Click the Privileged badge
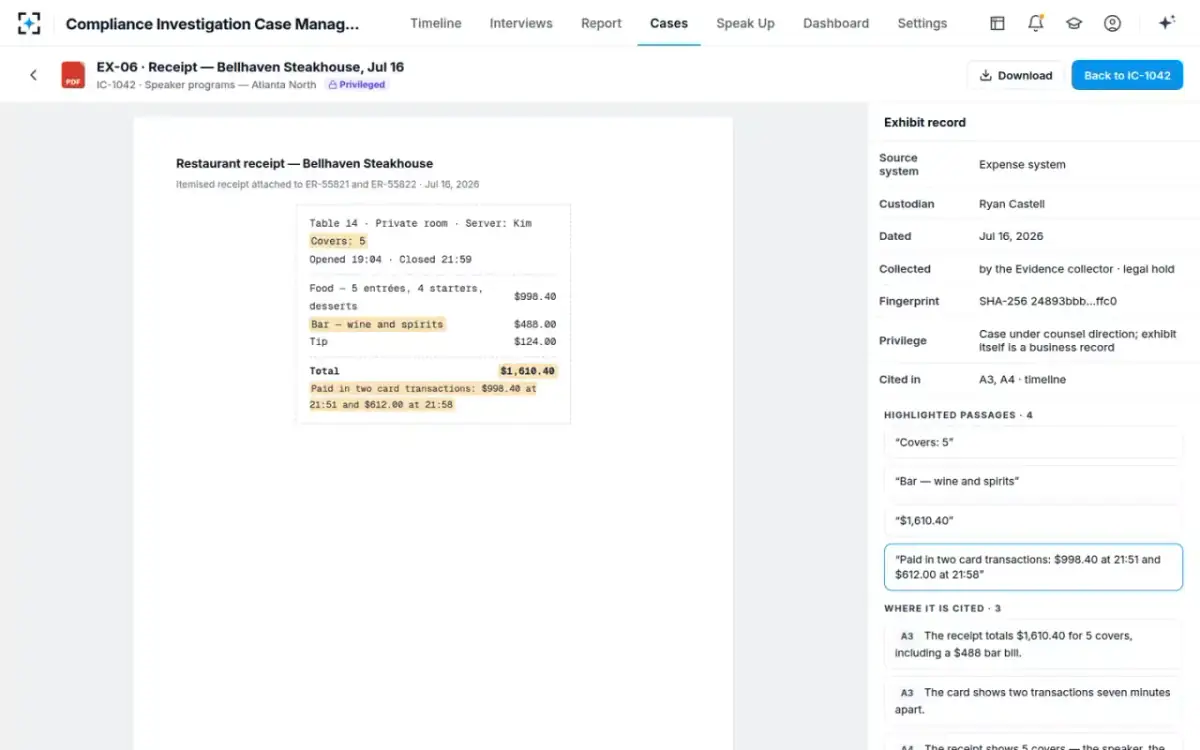The height and width of the screenshot is (750, 1200). [x=357, y=85]
